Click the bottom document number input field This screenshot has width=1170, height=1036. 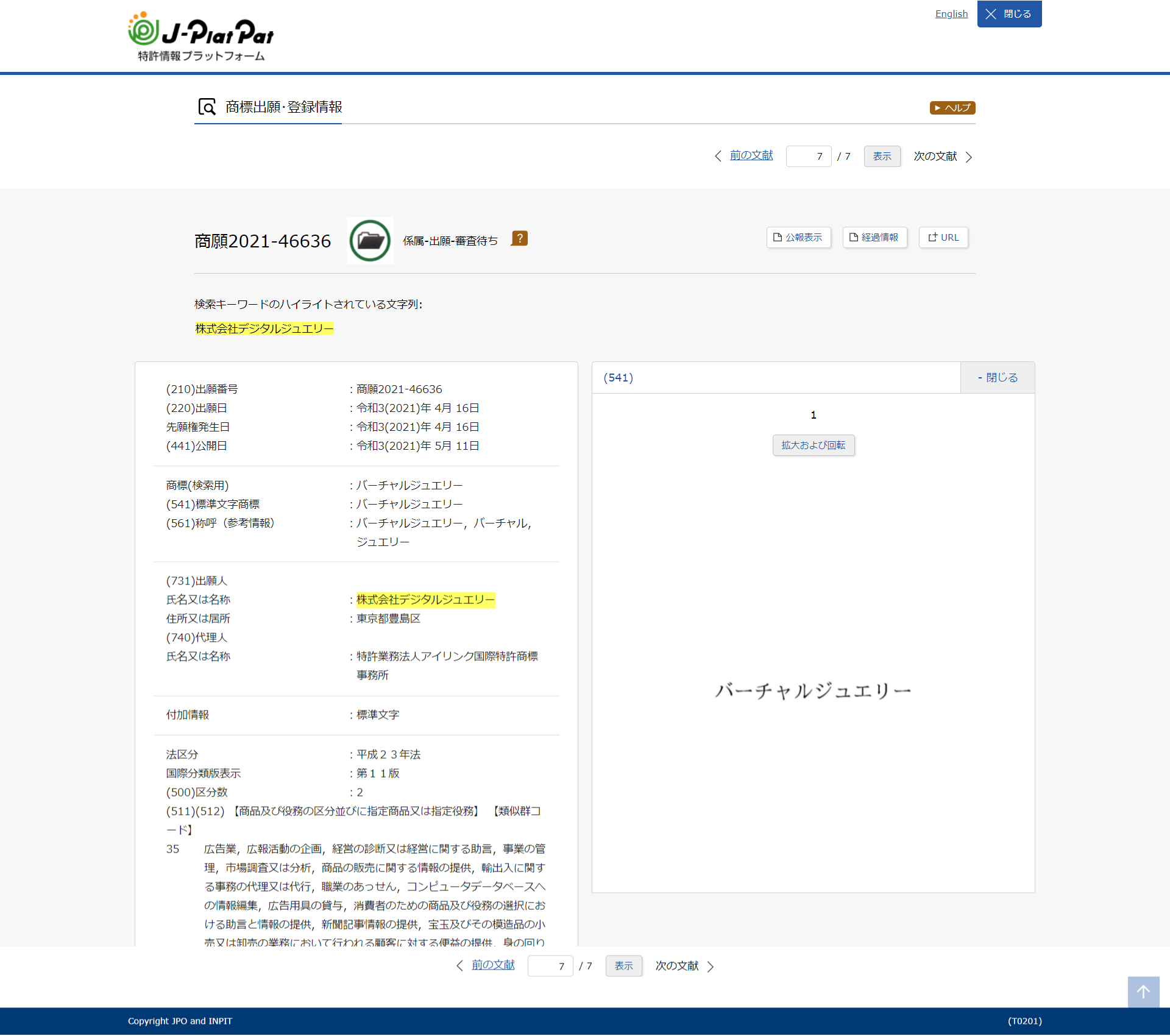point(550,967)
